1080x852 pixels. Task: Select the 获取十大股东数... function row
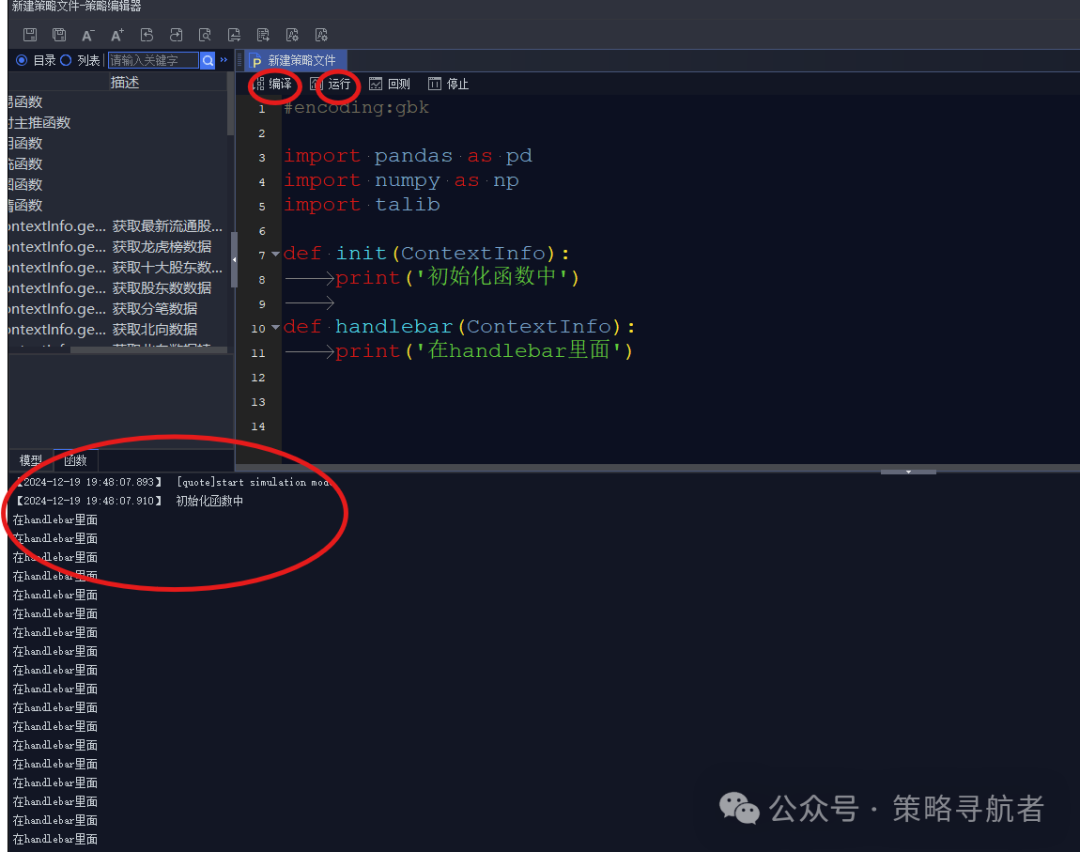pos(117,267)
